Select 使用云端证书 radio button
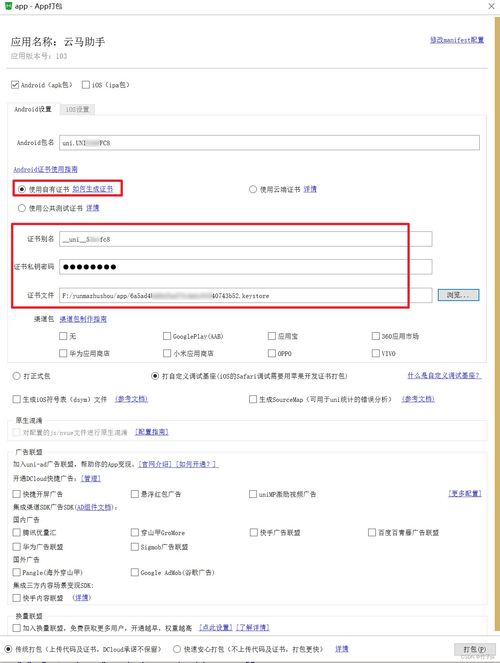 tap(253, 189)
